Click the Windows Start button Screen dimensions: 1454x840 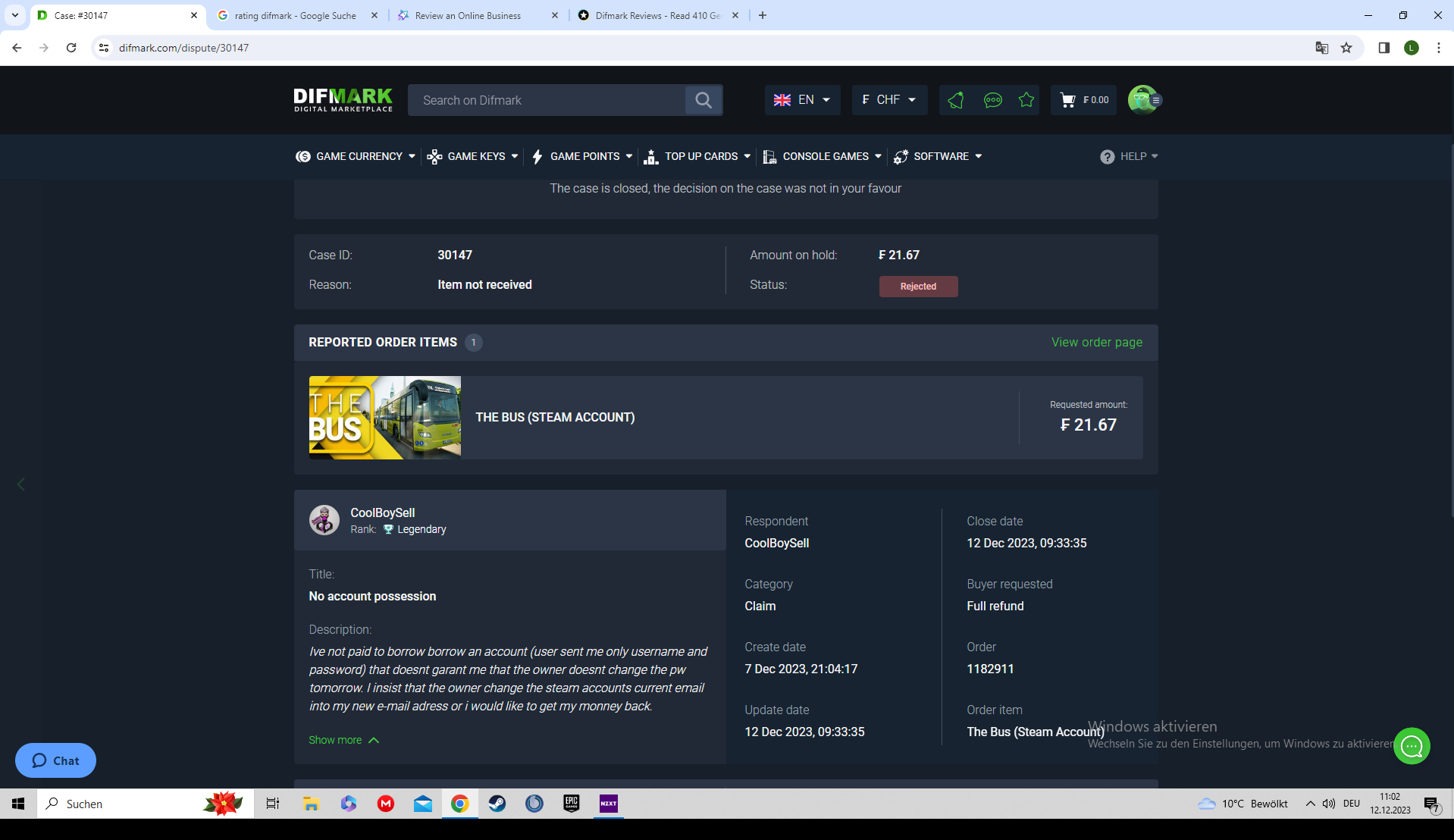coord(18,804)
